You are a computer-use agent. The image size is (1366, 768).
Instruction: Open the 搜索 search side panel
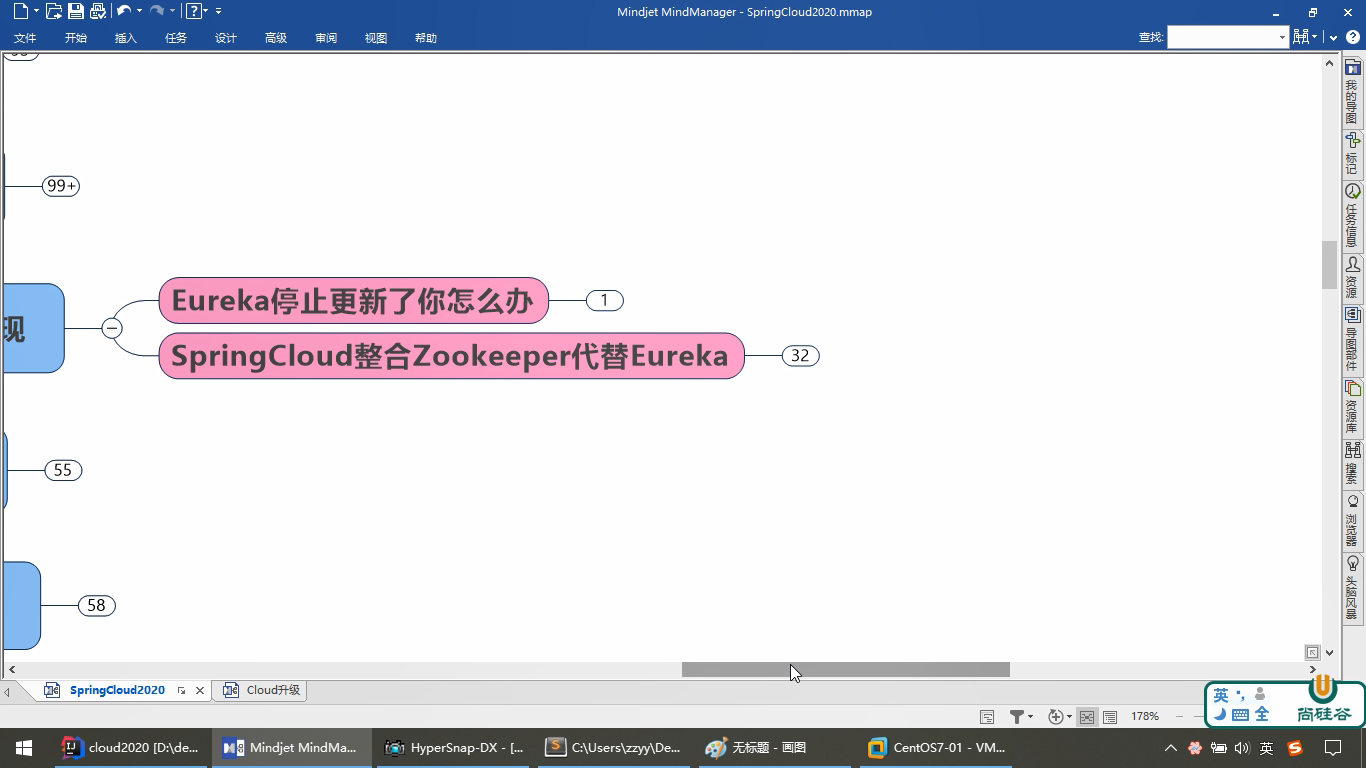click(1353, 464)
